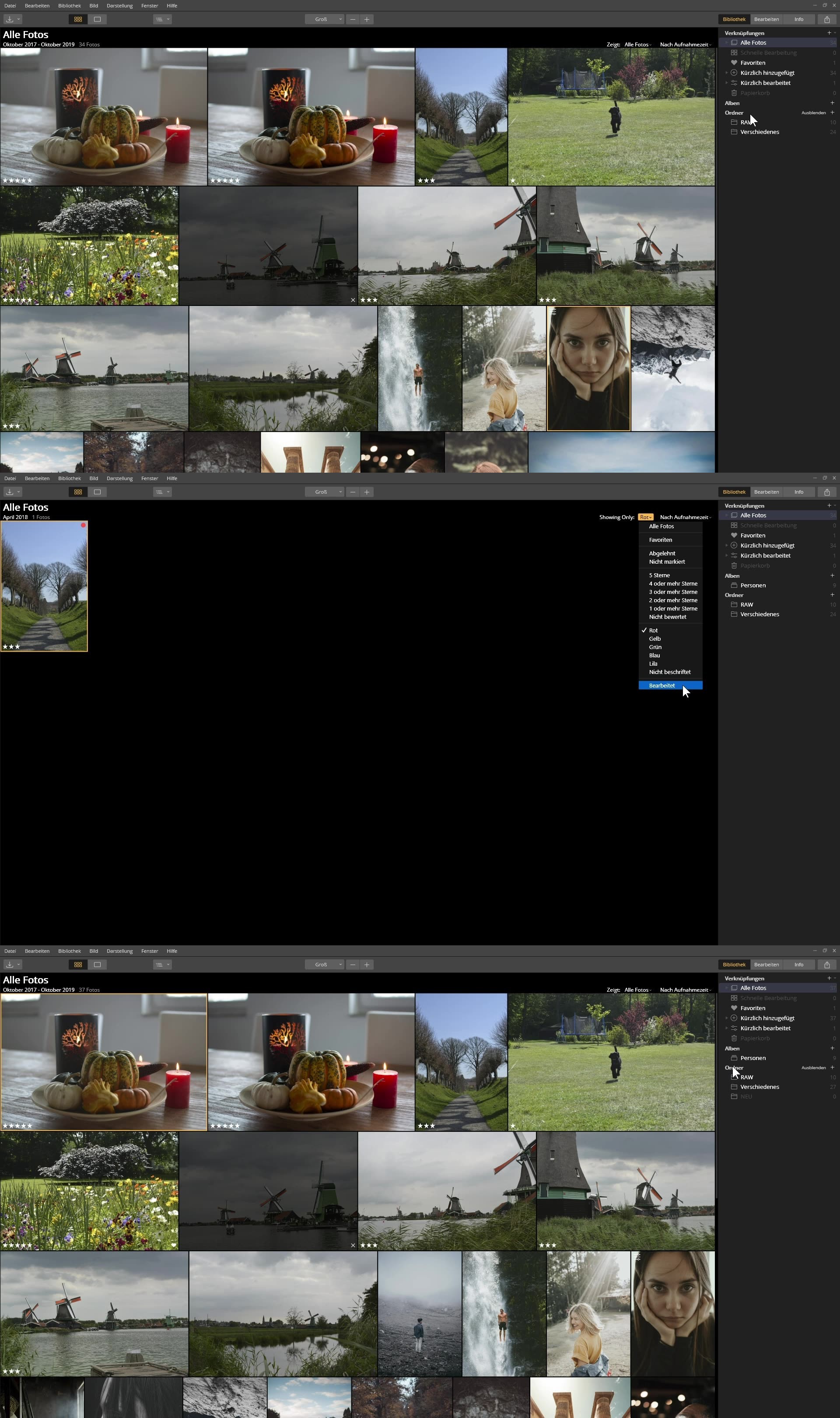The image size is (840, 1418).
Task: Open the orange Rot filter dropdown
Action: click(645, 517)
